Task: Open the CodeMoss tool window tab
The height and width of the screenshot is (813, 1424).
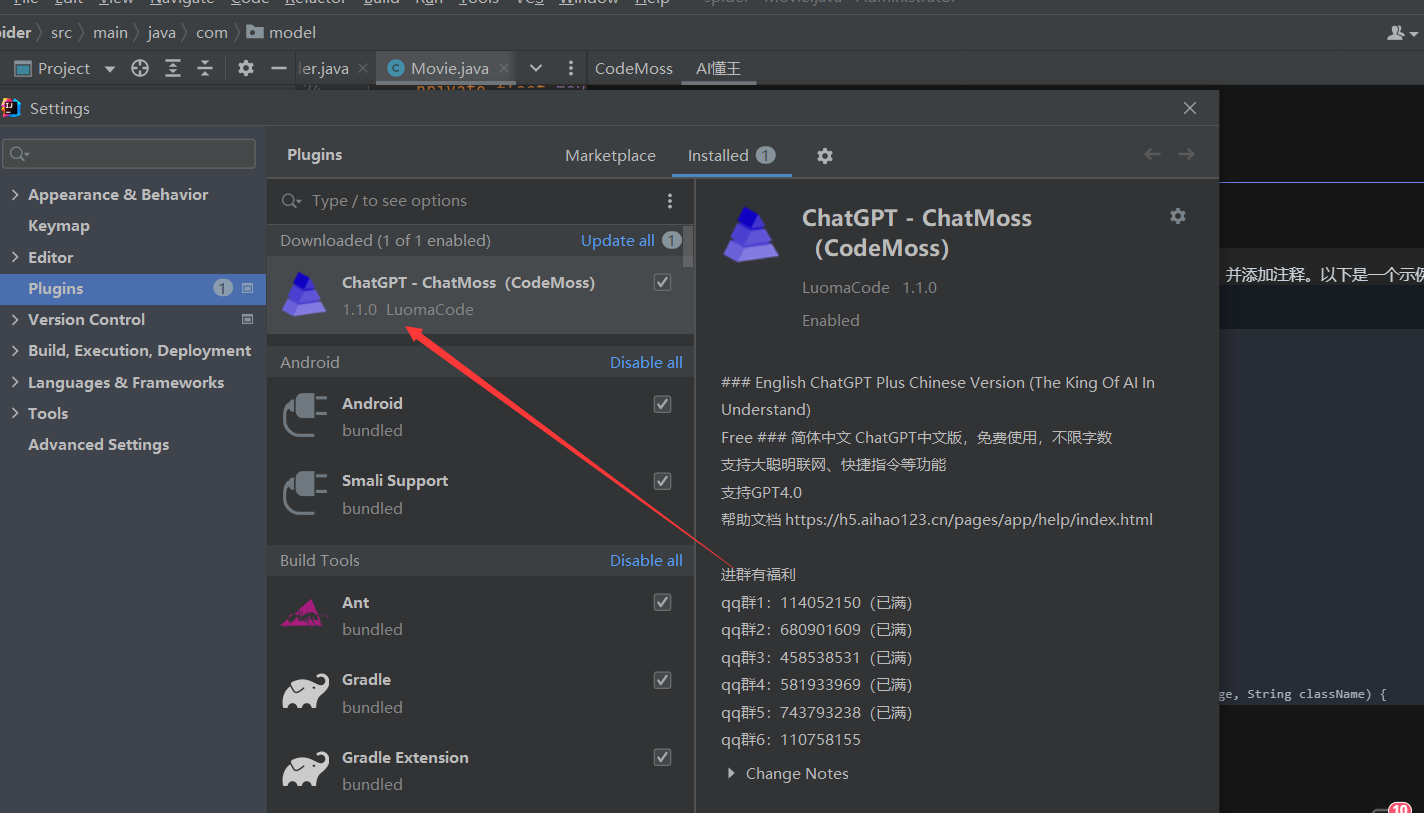Action: [634, 68]
